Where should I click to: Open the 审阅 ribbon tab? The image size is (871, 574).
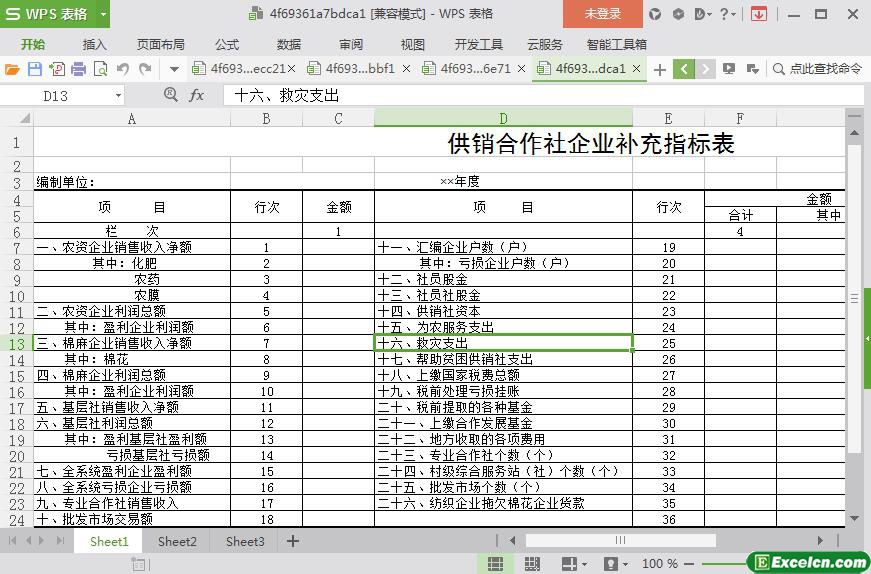[351, 44]
